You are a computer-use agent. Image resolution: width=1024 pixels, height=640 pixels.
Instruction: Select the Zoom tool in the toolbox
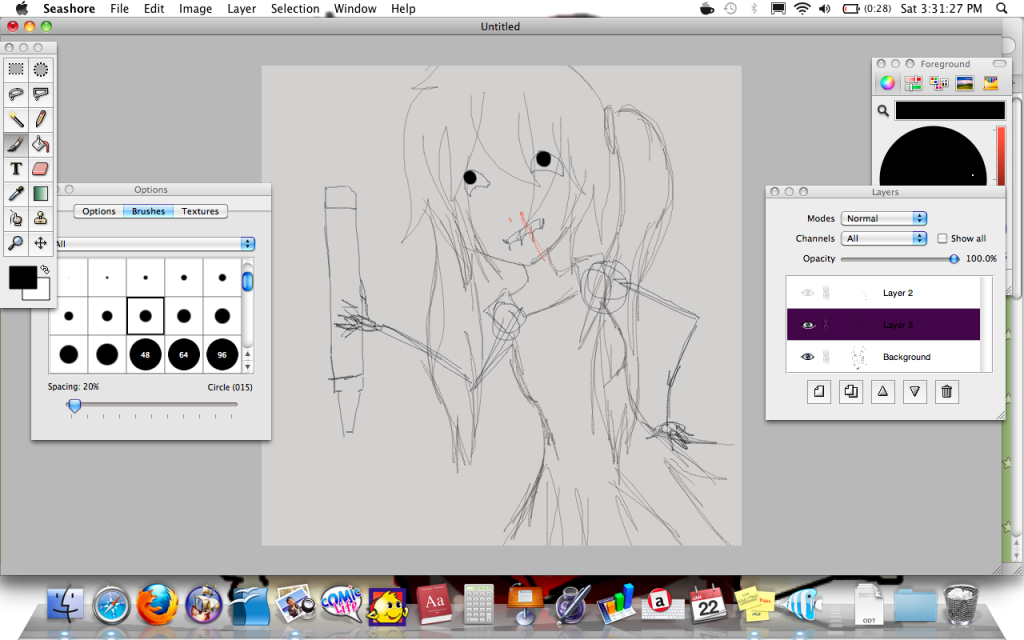16,244
